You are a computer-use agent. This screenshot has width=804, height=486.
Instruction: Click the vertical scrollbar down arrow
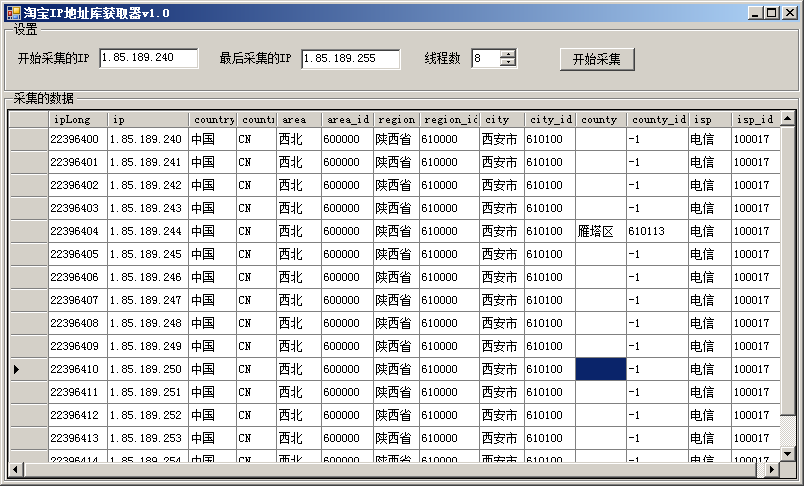788,453
